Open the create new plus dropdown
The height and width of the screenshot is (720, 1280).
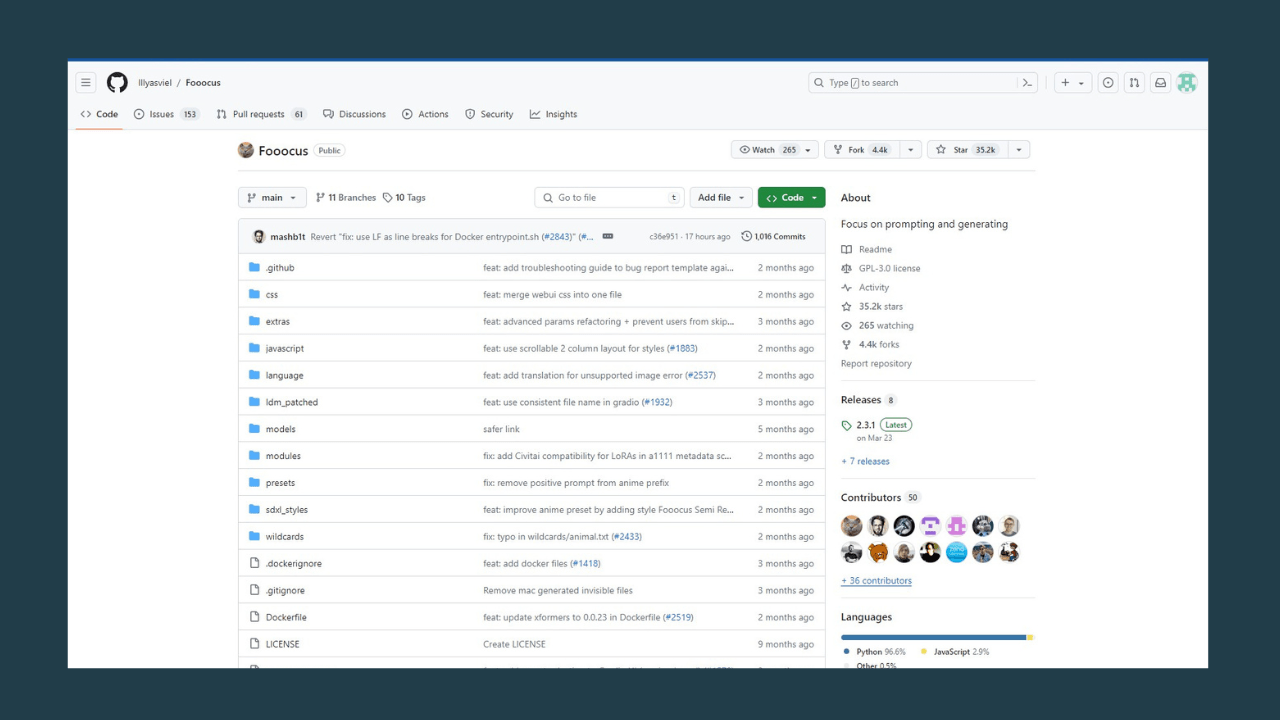pos(1072,83)
